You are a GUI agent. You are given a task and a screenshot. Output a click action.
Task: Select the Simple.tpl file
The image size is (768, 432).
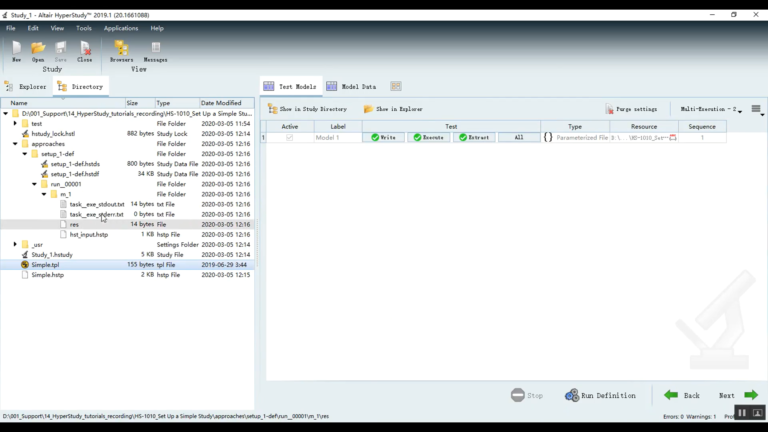pyautogui.click(x=45, y=265)
